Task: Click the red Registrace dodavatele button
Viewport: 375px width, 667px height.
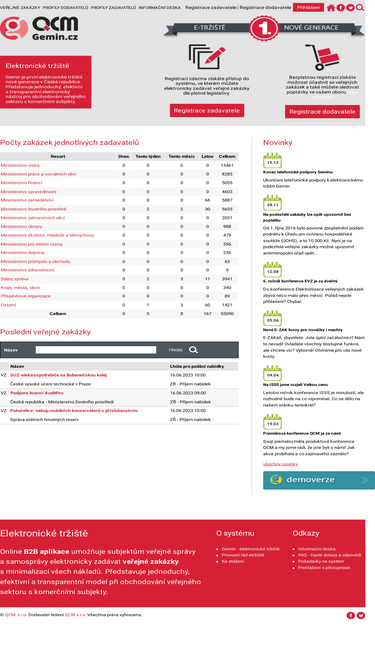Action: 322,111
